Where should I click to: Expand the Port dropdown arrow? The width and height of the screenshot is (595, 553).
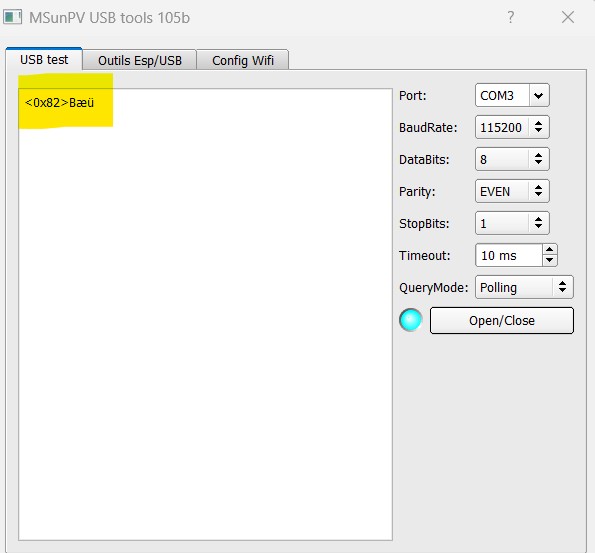pos(538,95)
